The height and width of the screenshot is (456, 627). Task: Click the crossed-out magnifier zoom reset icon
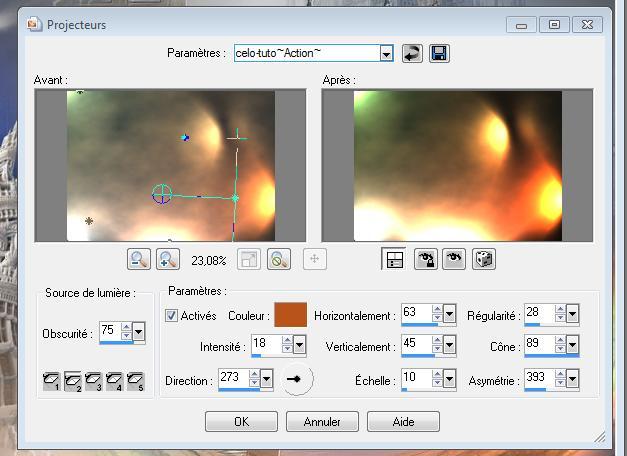pos(279,259)
